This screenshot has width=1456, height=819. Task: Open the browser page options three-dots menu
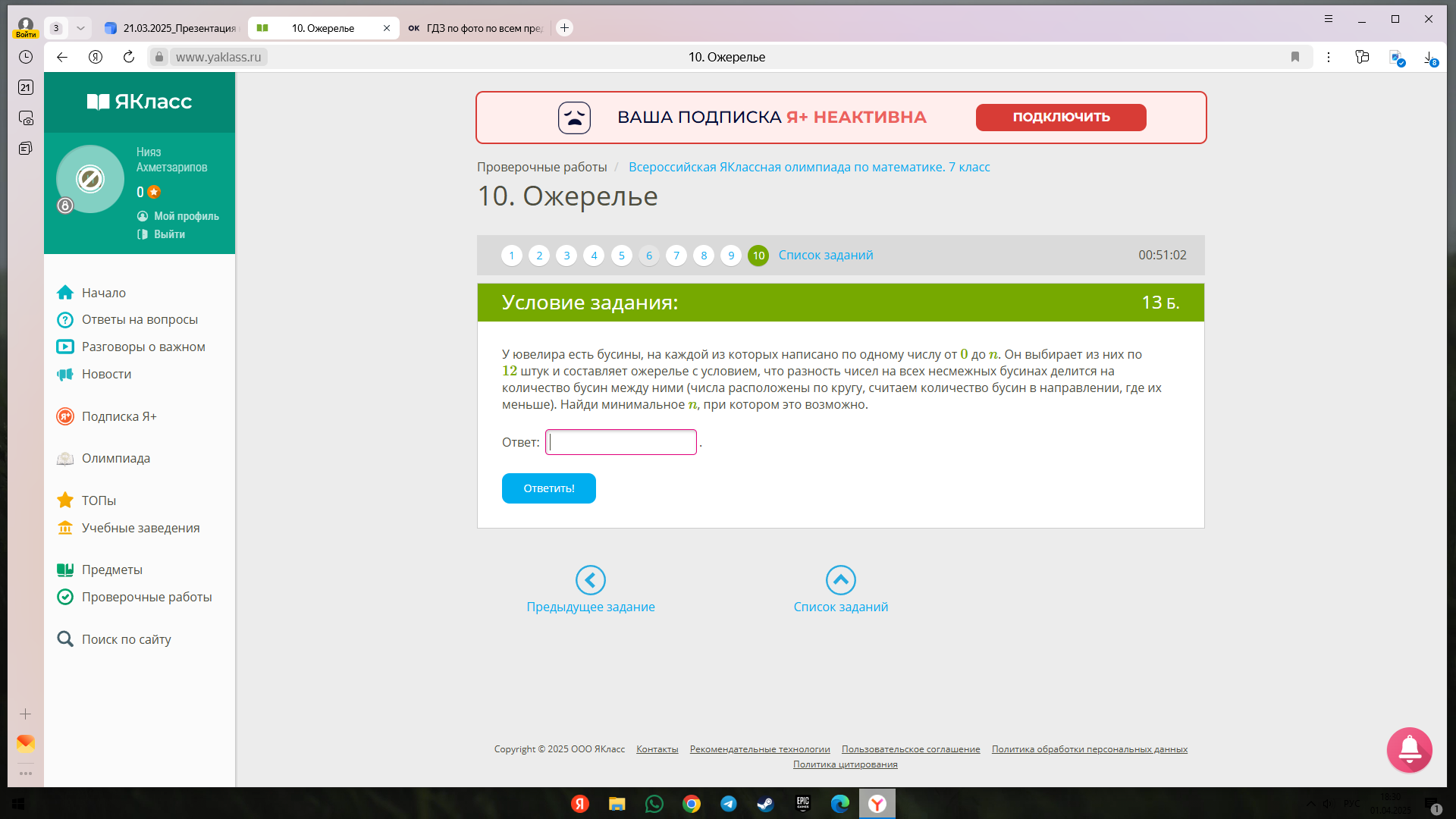(1329, 57)
